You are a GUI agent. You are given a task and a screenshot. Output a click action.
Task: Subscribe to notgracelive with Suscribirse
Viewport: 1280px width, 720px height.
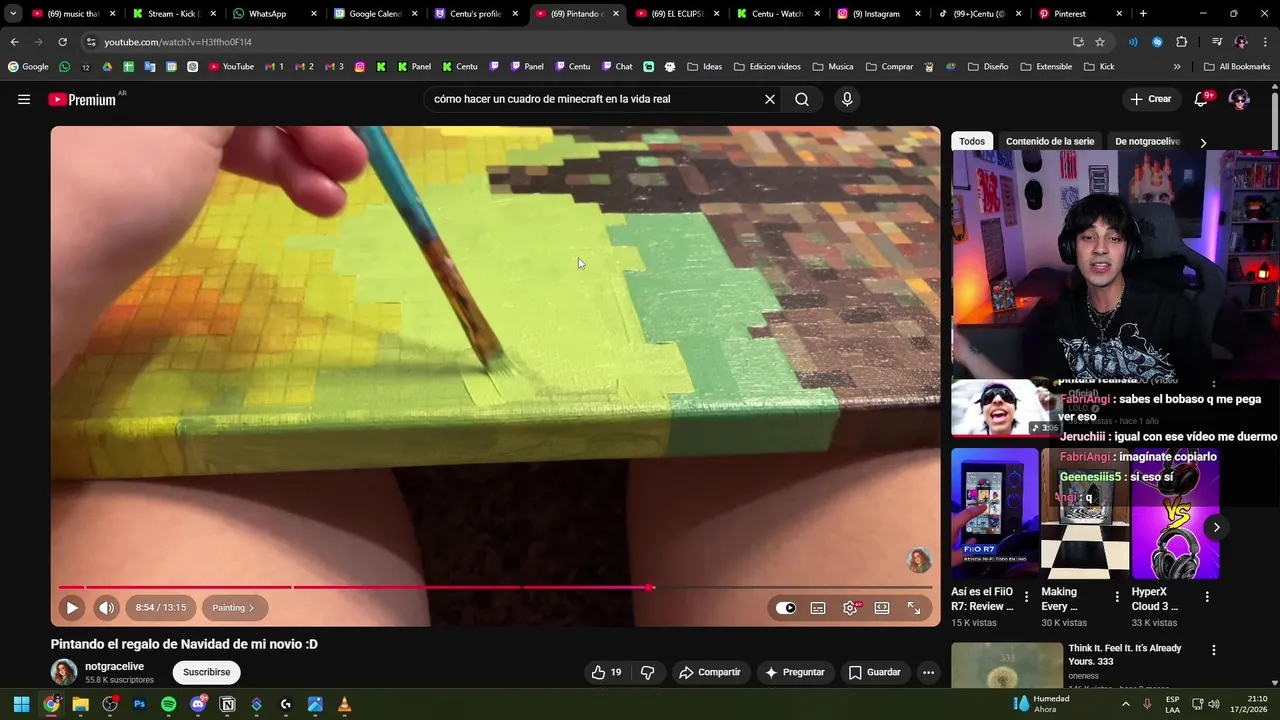206,672
